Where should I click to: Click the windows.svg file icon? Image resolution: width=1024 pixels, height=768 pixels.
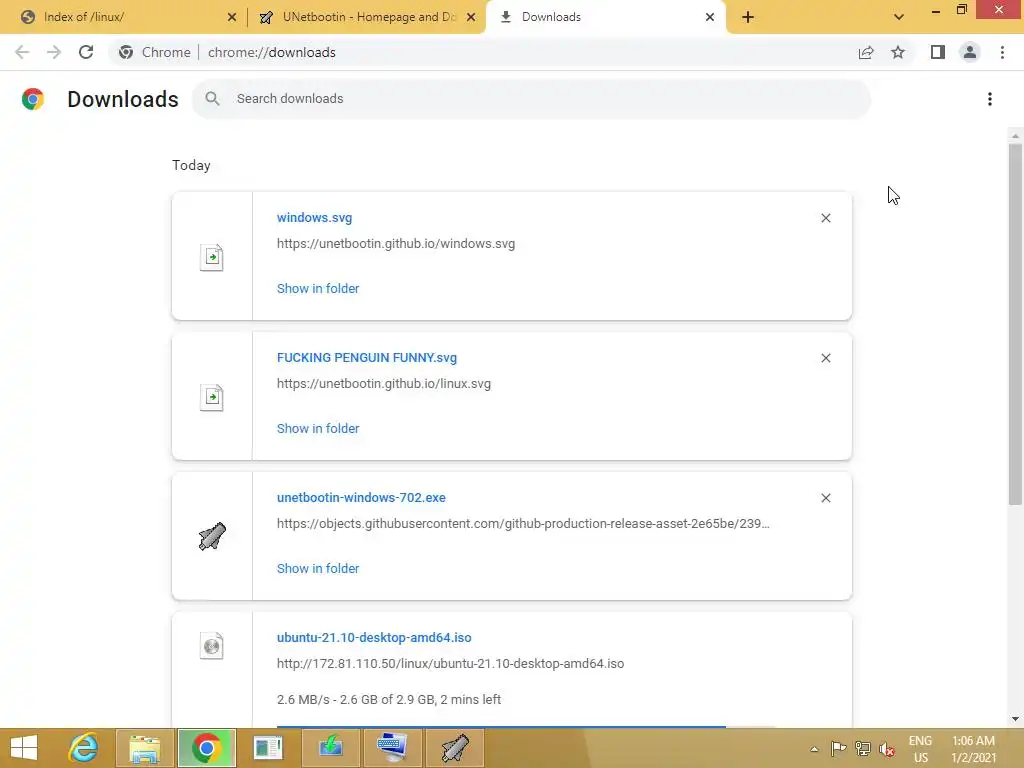pos(212,257)
